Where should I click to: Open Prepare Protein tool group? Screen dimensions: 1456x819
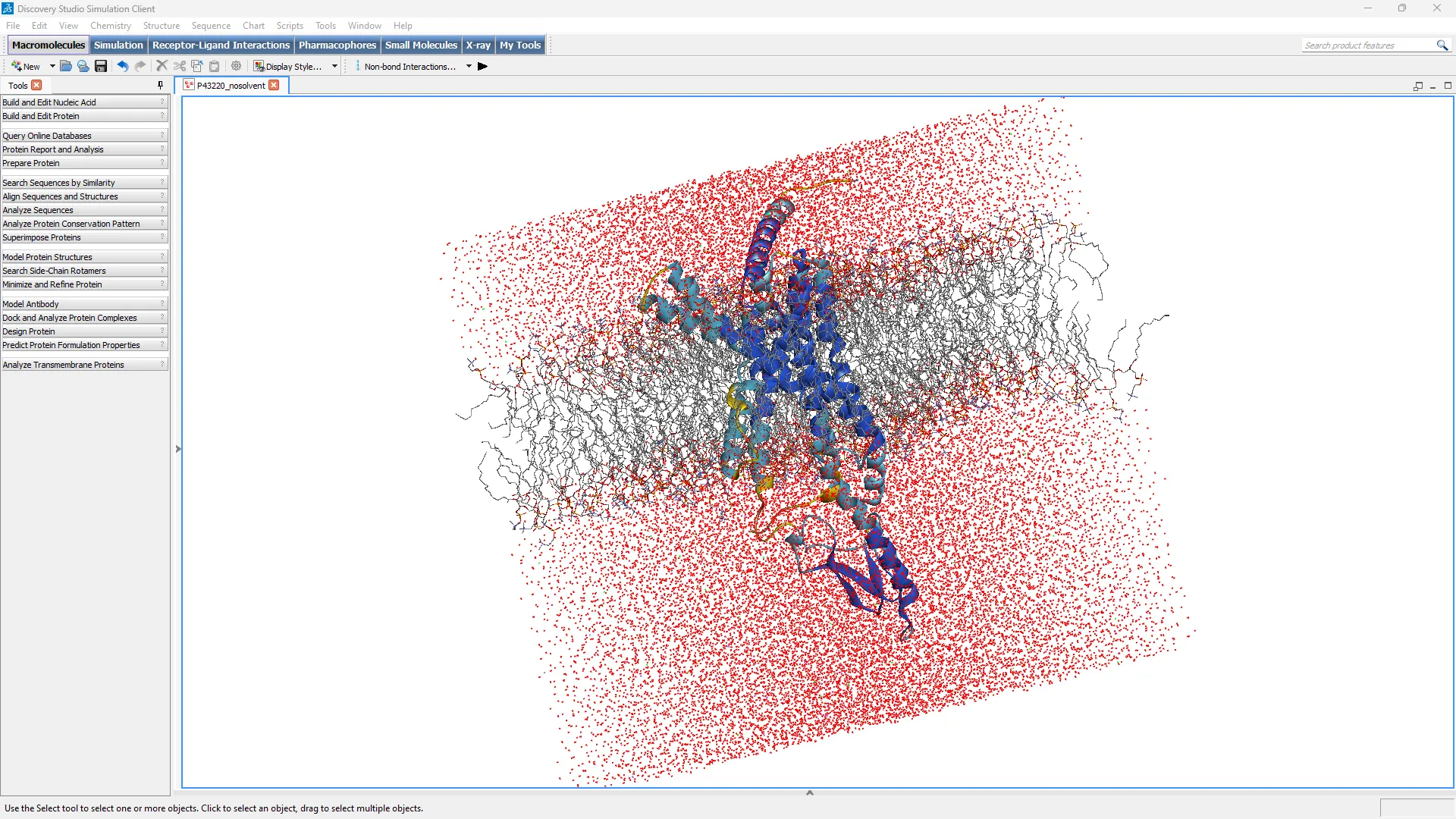31,163
